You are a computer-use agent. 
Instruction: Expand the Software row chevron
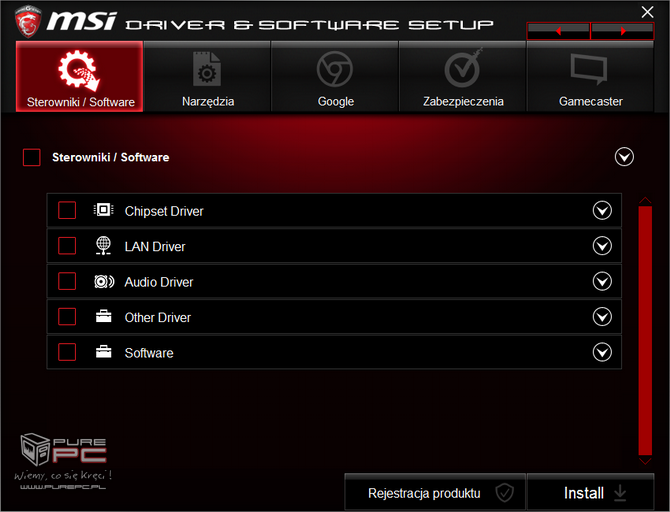click(x=602, y=352)
